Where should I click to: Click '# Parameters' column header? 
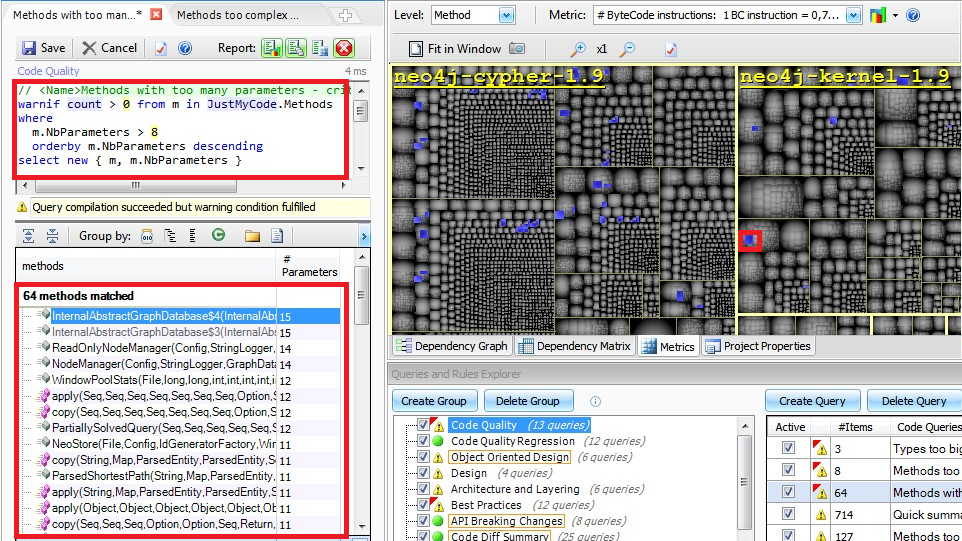click(x=309, y=266)
